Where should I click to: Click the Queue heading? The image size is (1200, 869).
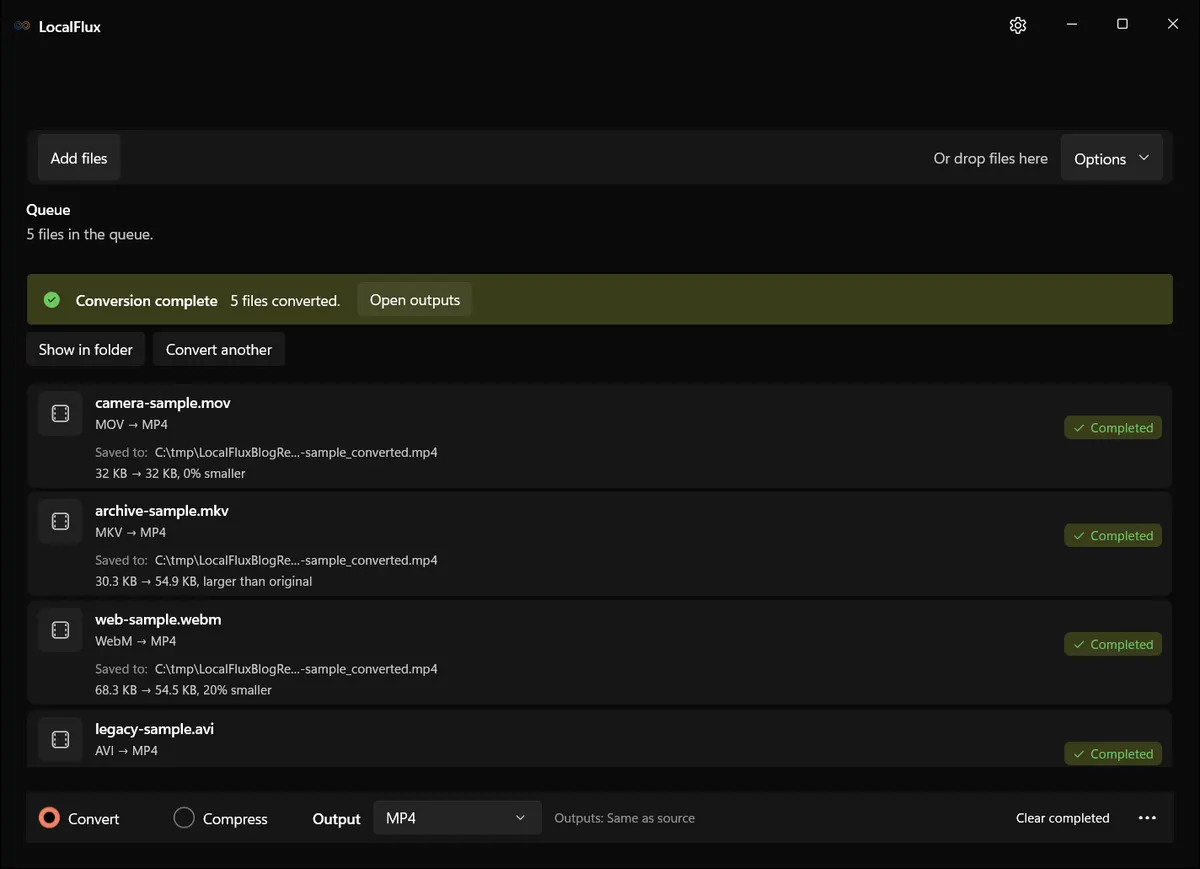click(49, 210)
